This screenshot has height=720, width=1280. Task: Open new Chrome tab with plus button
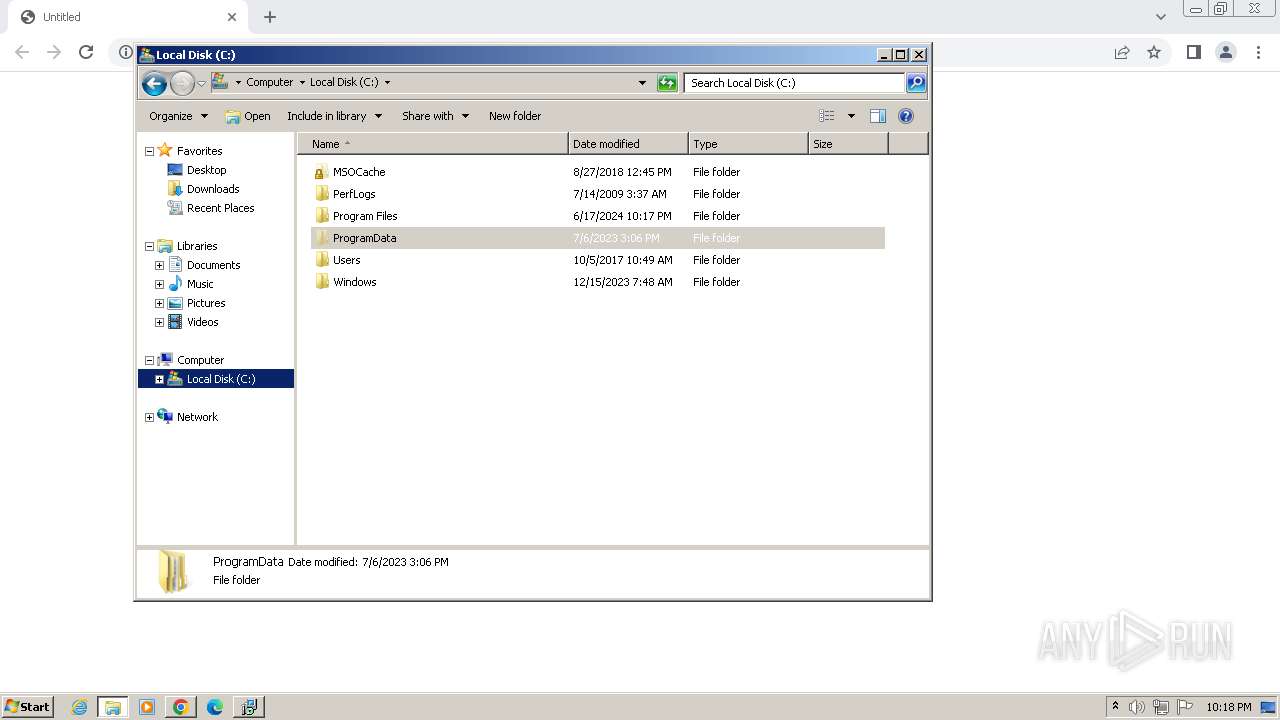coord(270,17)
